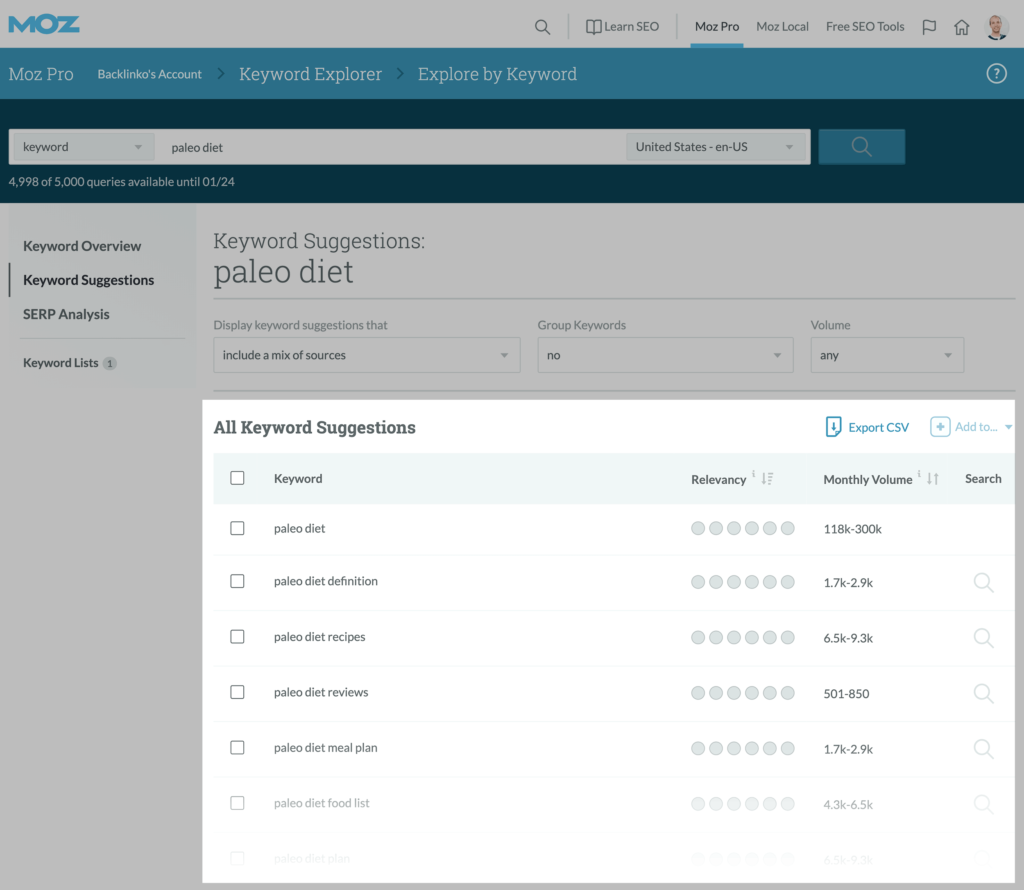
Task: Open SERP Analysis in the sidebar
Action: [66, 314]
